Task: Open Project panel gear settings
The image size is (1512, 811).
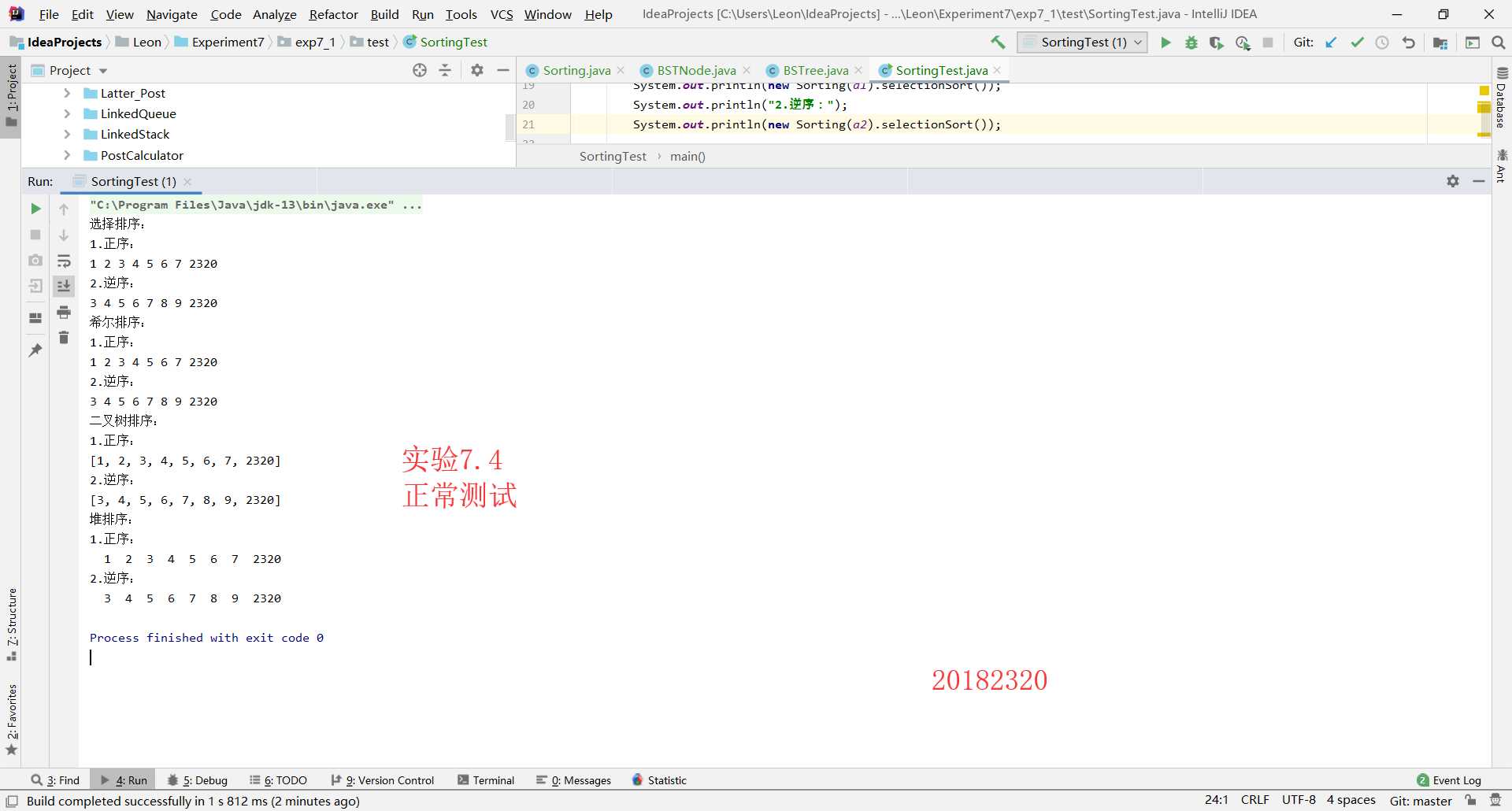Action: (477, 70)
